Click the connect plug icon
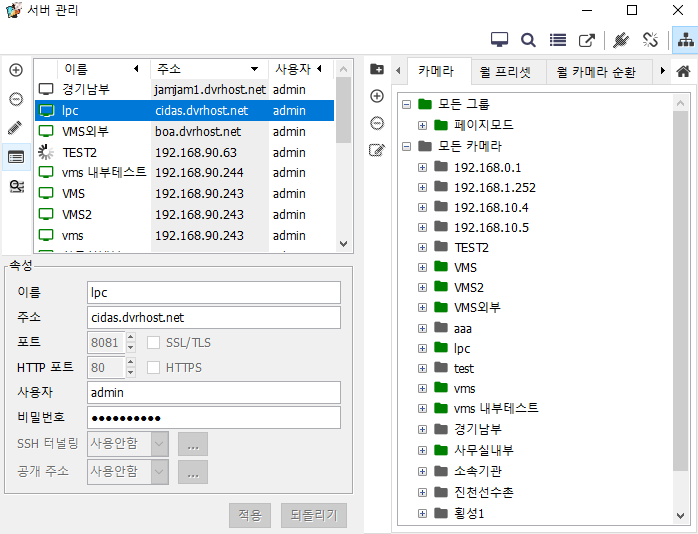This screenshot has height=534, width=698. point(621,40)
